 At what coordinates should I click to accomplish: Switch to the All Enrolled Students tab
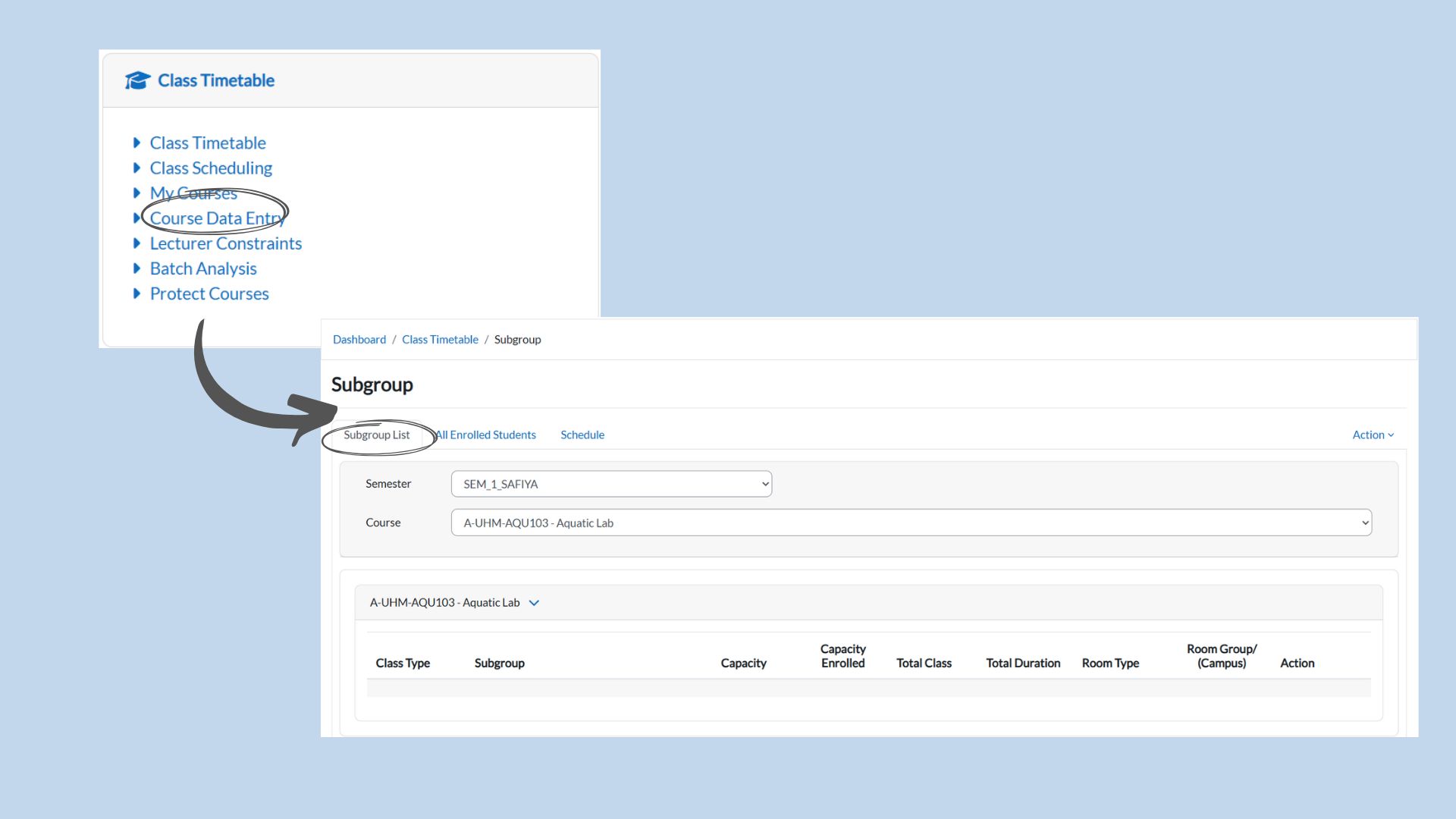(486, 435)
